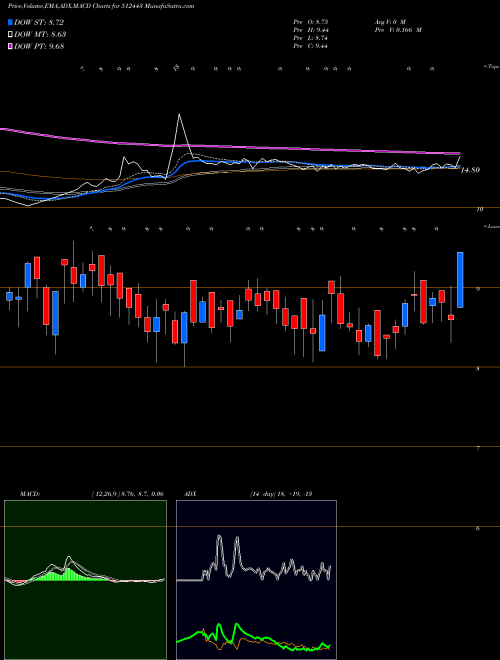
Task: Click the 'Pre C: 9.44' value
Action: pyautogui.click(x=311, y=46)
